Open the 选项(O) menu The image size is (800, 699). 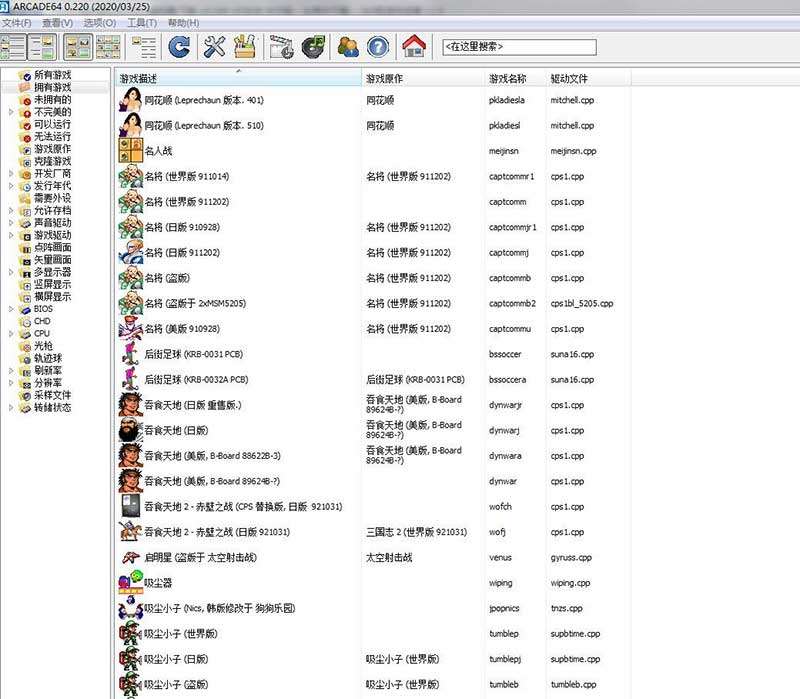tap(99, 23)
